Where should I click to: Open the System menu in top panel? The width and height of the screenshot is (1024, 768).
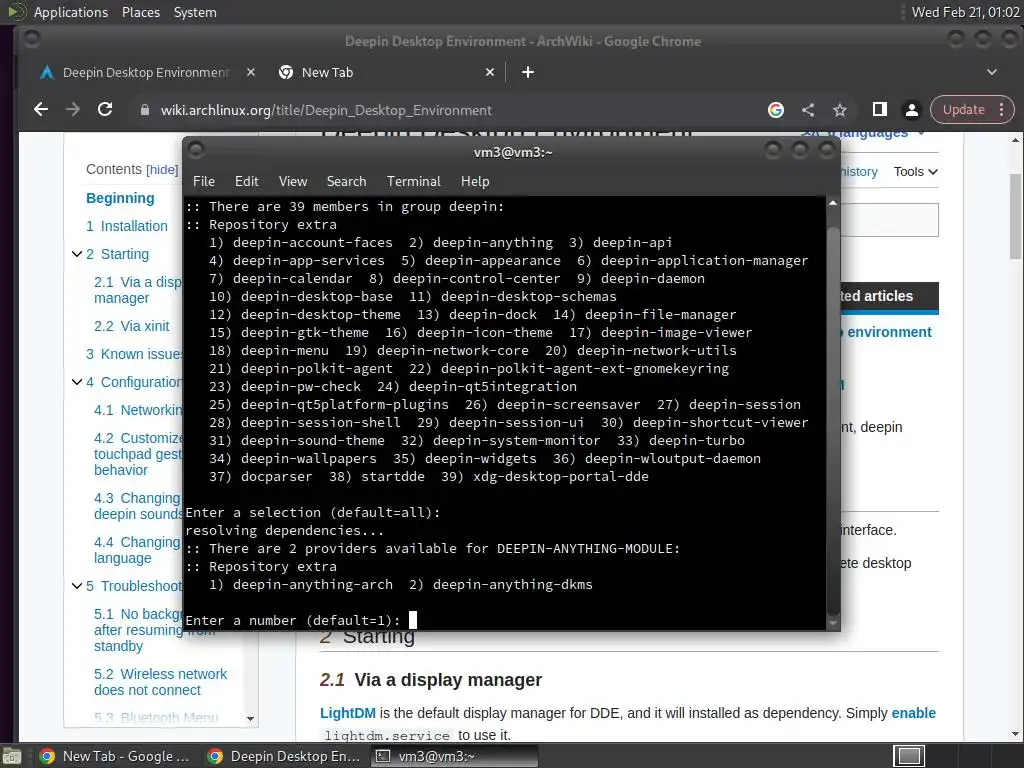[x=195, y=12]
